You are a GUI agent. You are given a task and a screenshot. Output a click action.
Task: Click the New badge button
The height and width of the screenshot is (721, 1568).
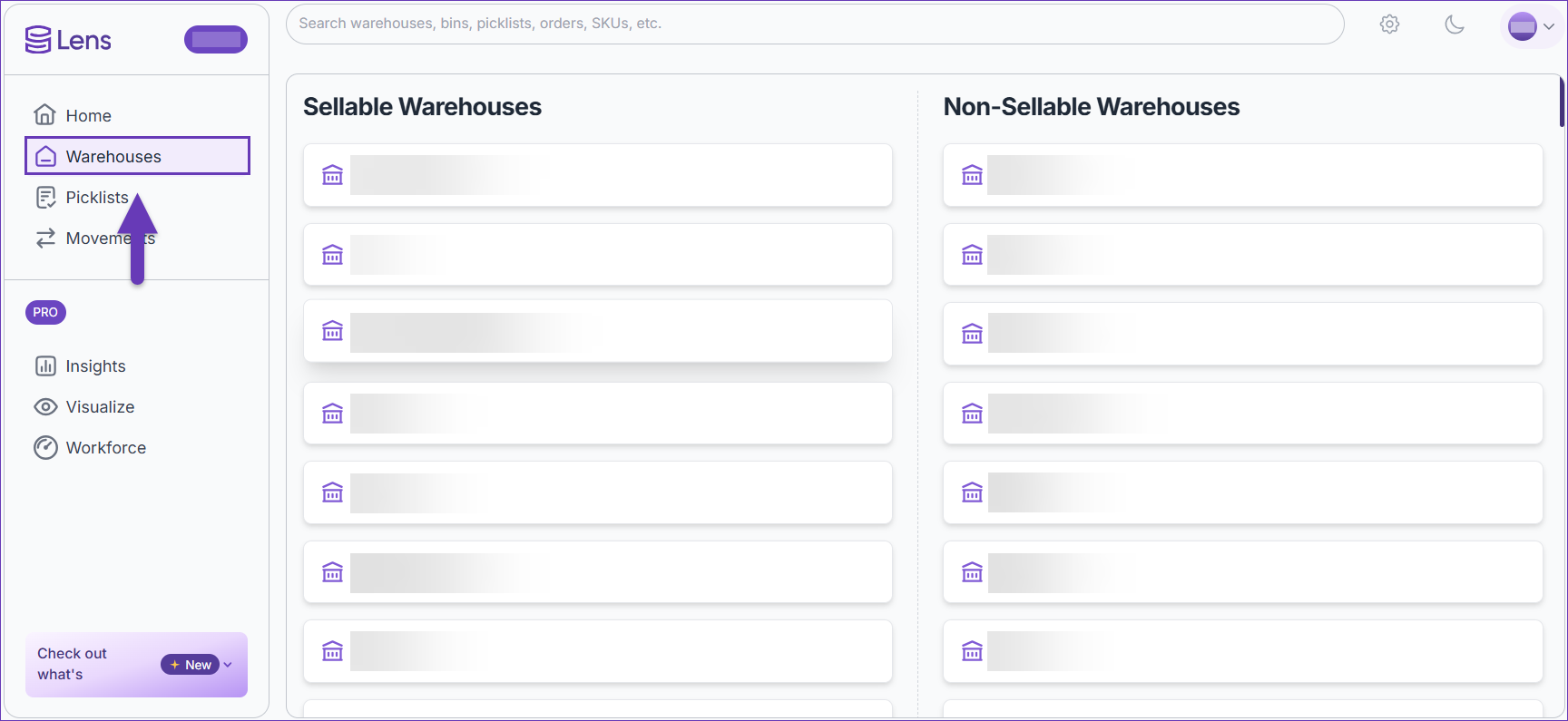click(x=190, y=665)
